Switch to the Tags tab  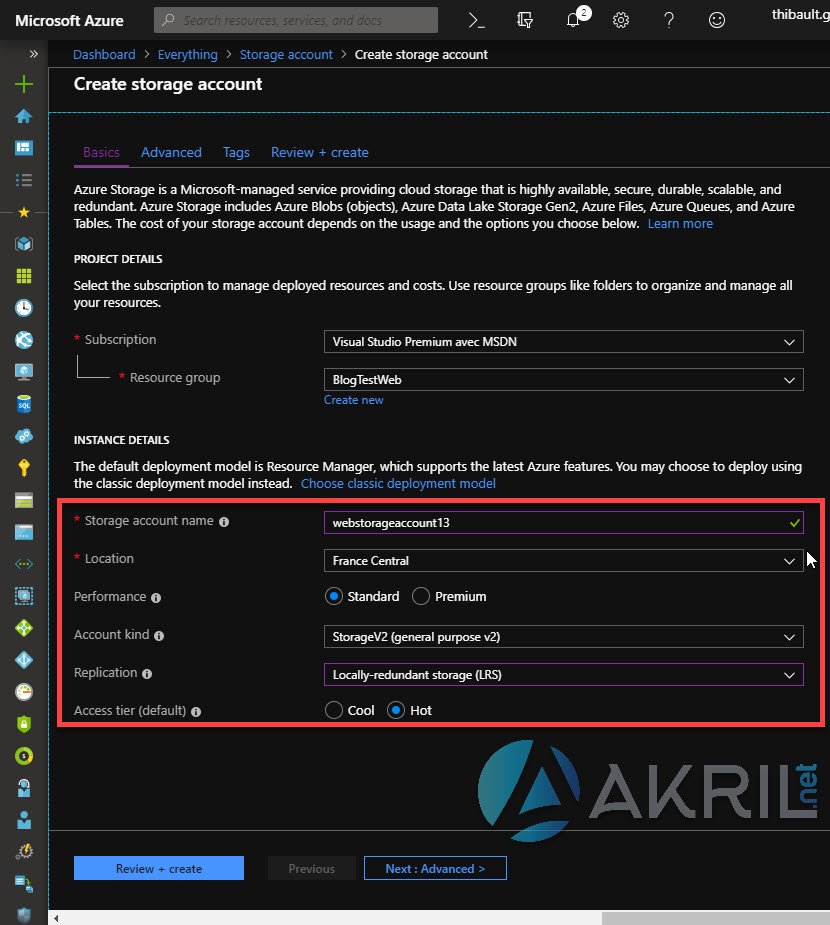tap(236, 152)
